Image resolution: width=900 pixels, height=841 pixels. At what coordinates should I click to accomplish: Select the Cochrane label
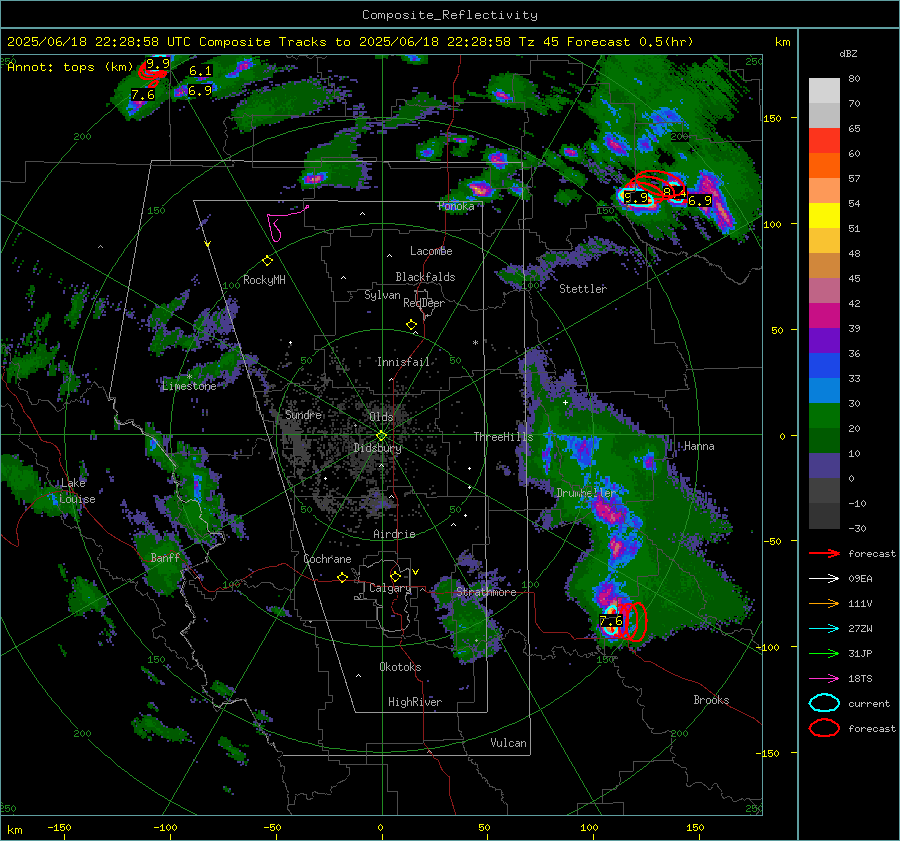click(x=327, y=559)
